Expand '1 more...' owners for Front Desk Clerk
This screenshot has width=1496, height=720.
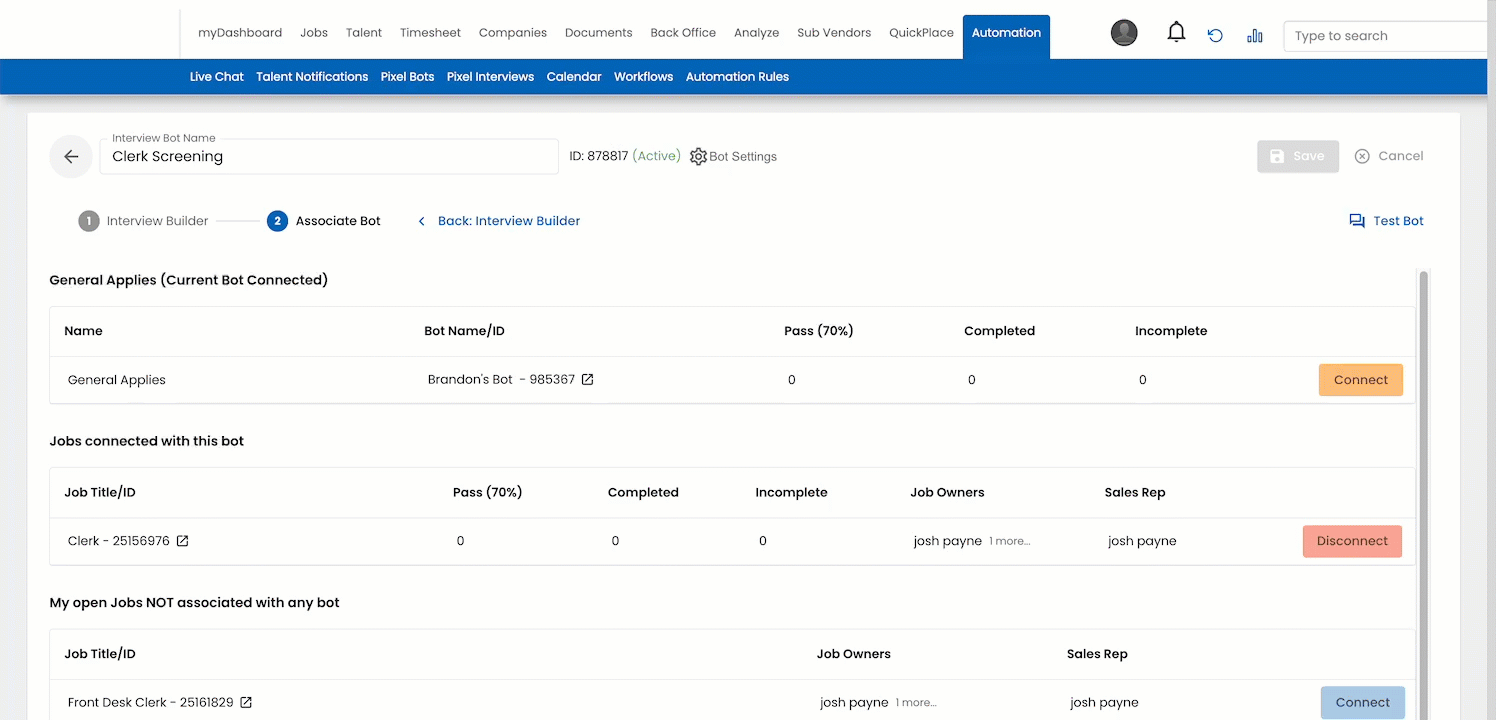click(x=915, y=703)
